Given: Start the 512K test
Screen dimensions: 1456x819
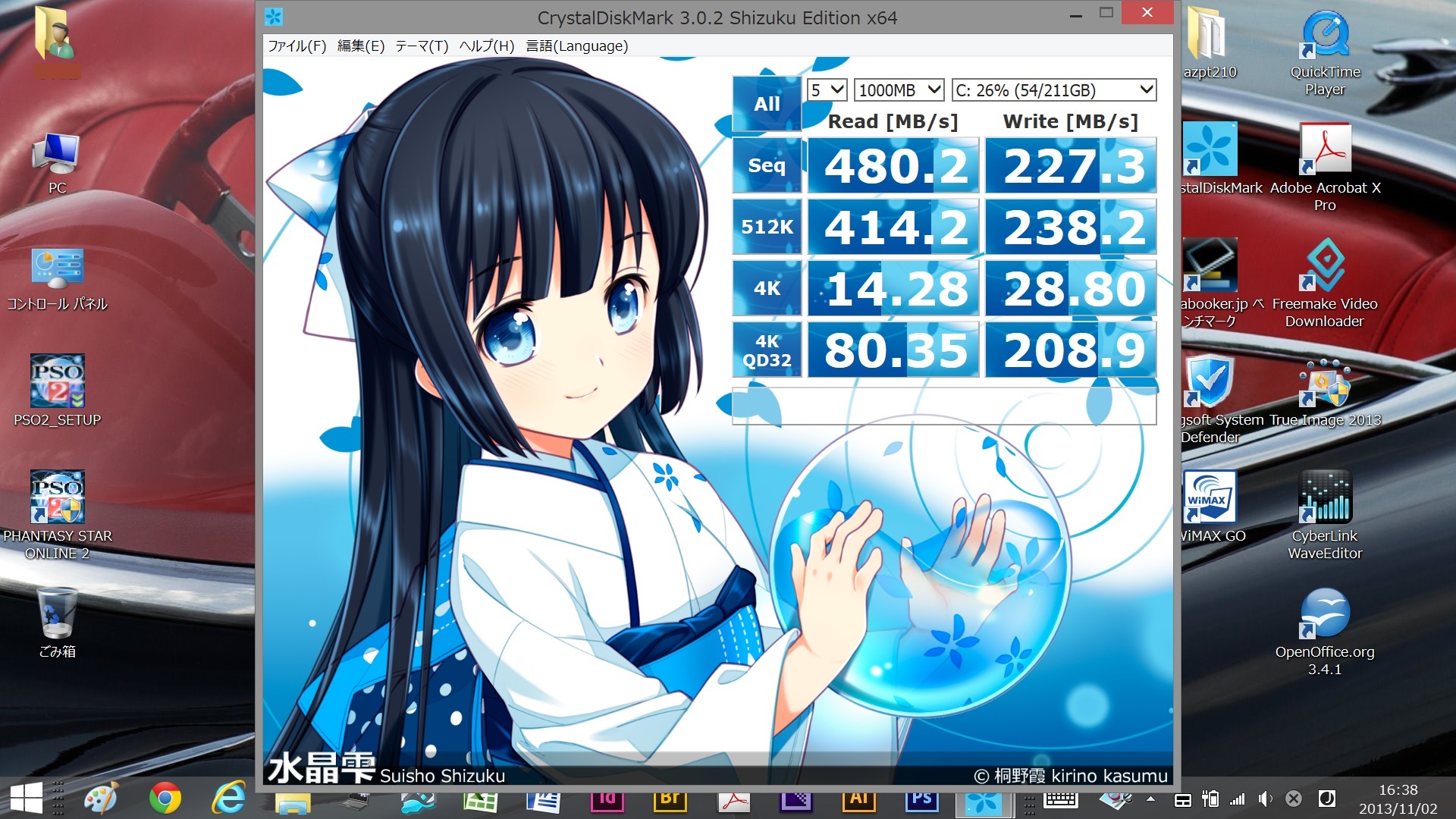Looking at the screenshot, I should (x=766, y=227).
